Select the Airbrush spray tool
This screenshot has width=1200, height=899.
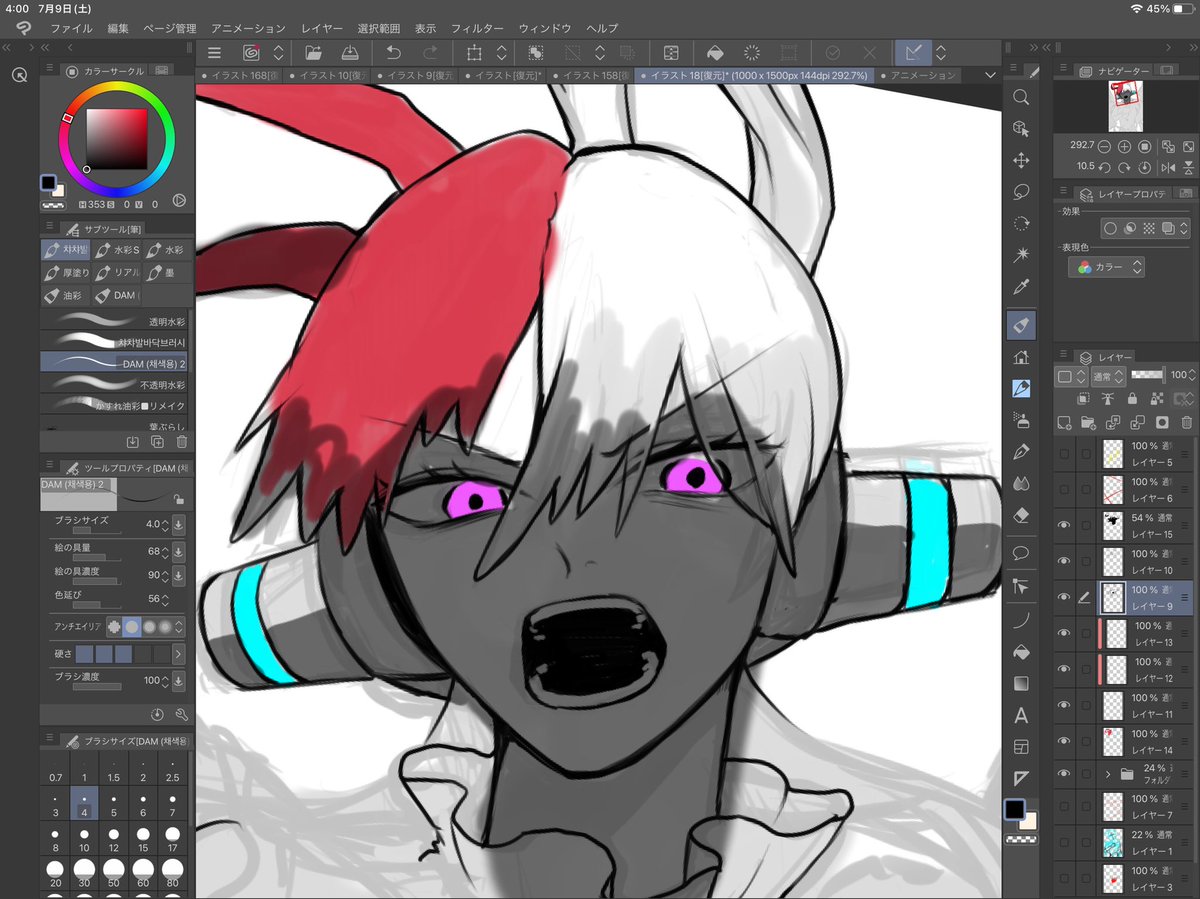click(x=1021, y=419)
